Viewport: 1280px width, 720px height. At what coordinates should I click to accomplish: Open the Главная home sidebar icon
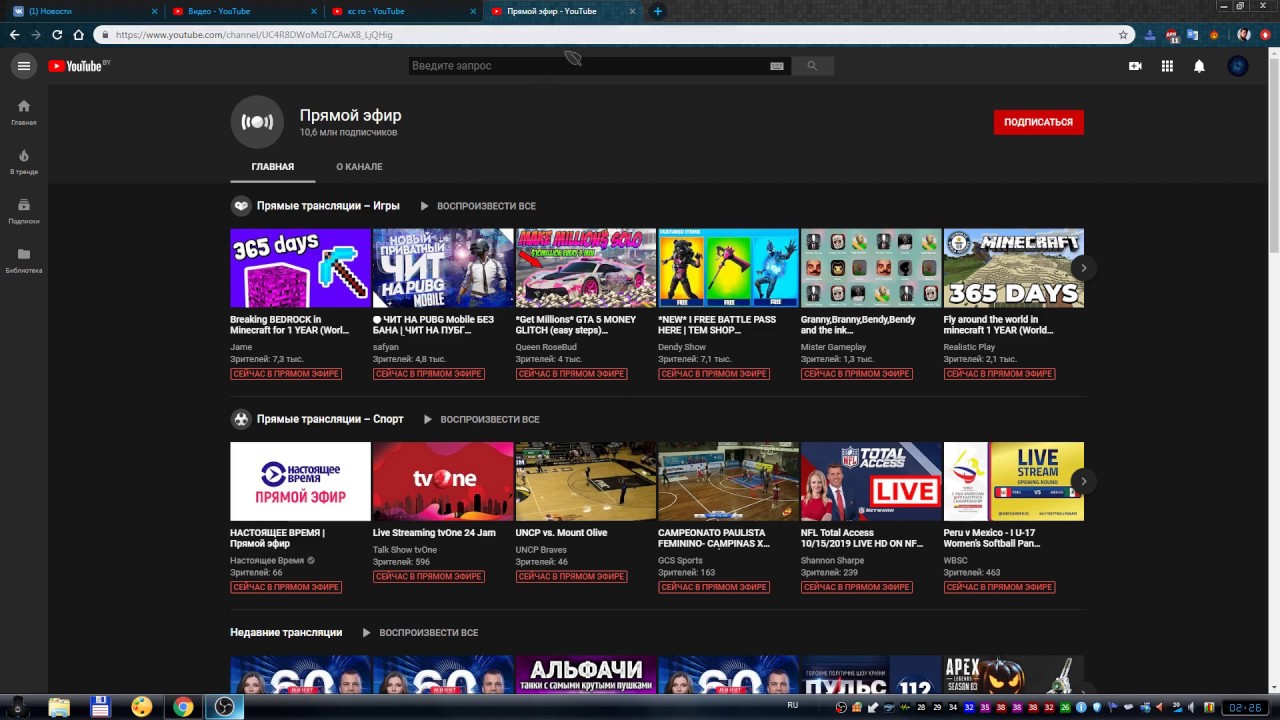point(24,112)
